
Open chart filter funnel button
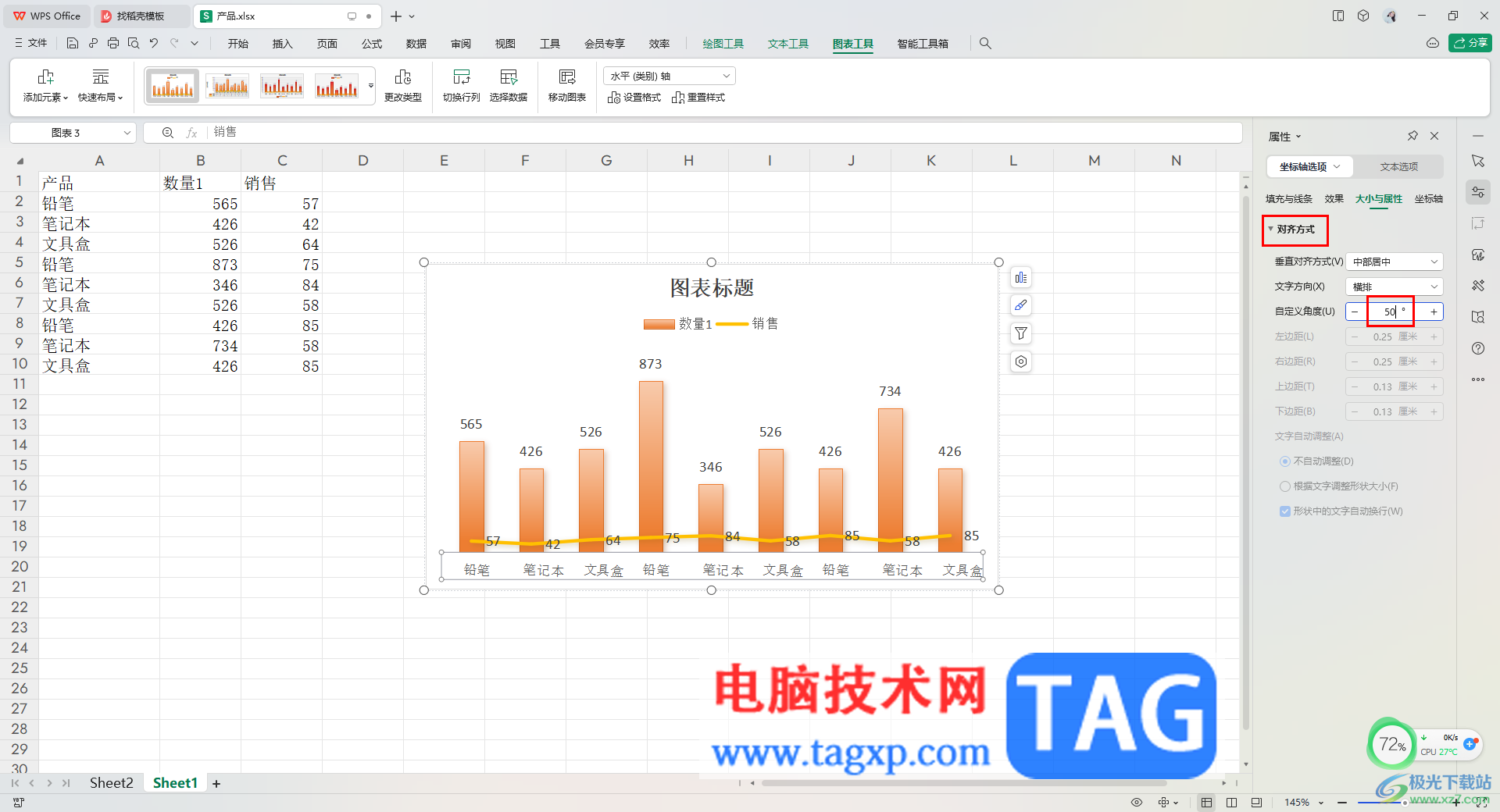click(x=1021, y=334)
